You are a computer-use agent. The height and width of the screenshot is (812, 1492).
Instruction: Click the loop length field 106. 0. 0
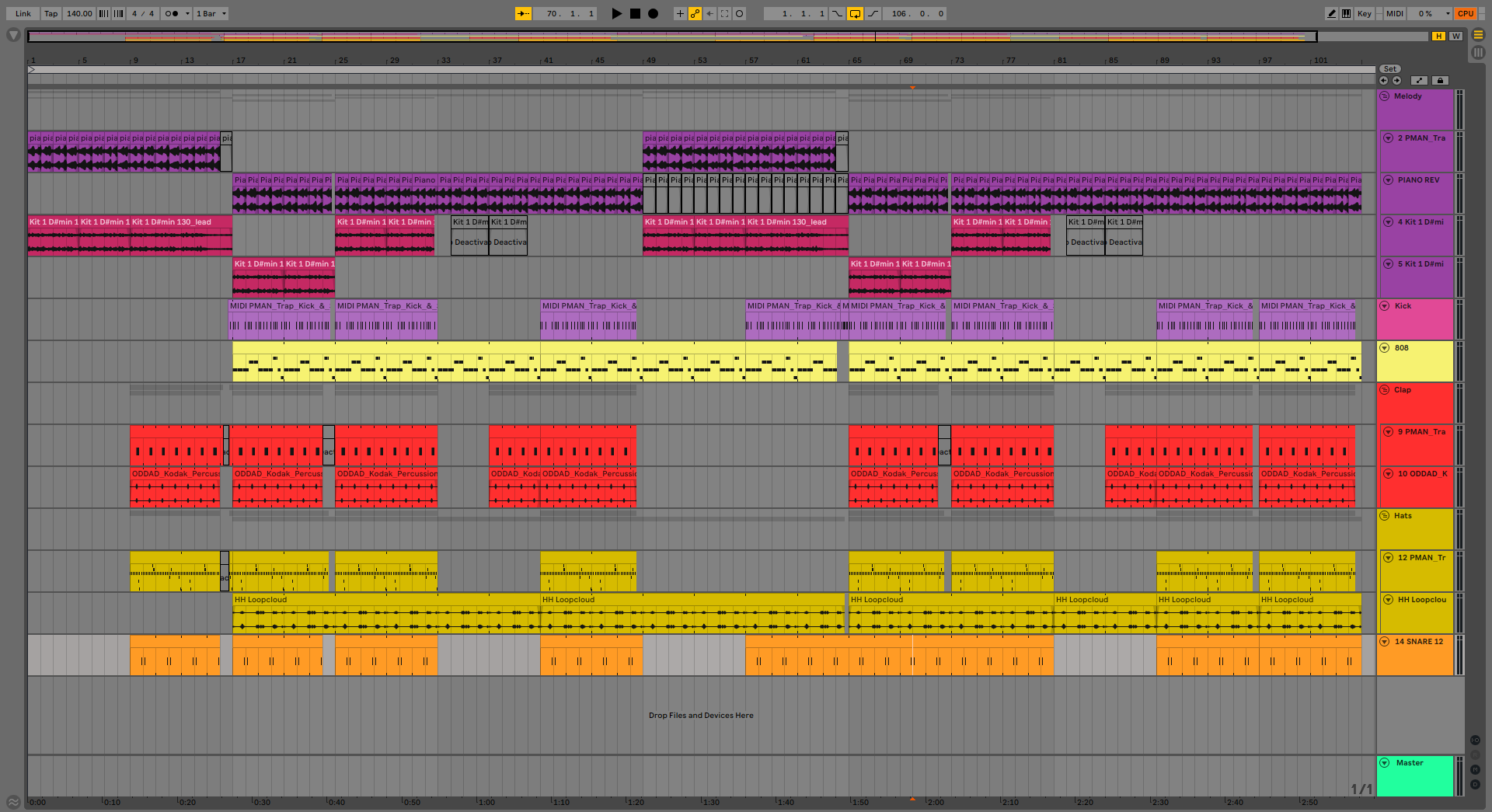point(915,13)
